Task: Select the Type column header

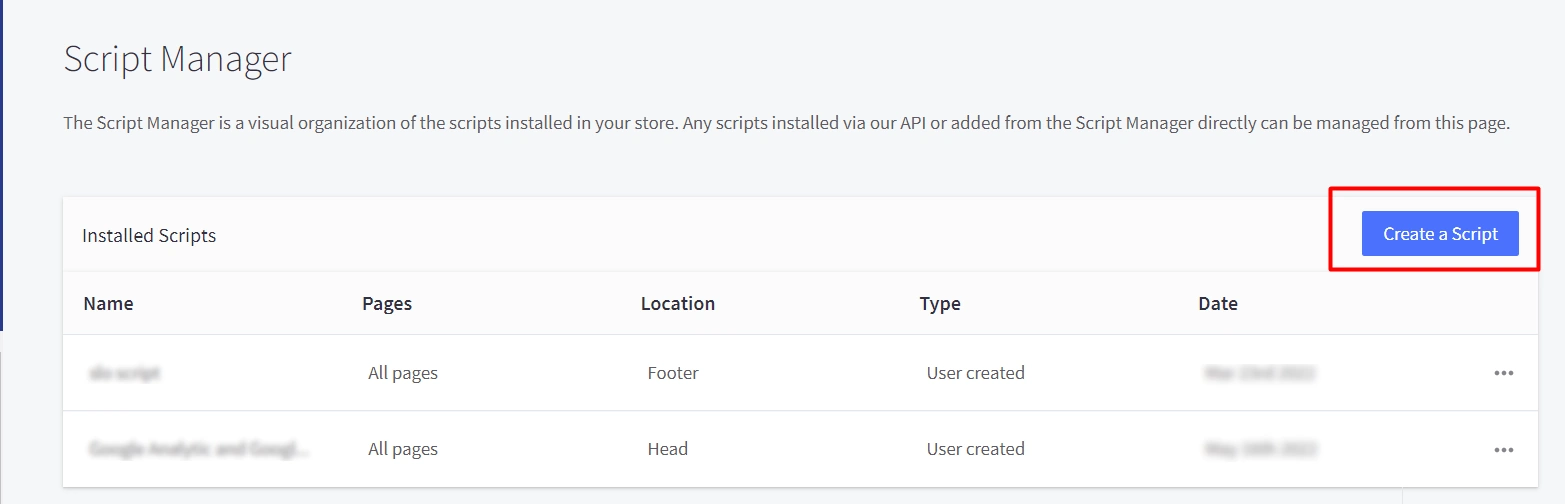Action: (x=940, y=303)
